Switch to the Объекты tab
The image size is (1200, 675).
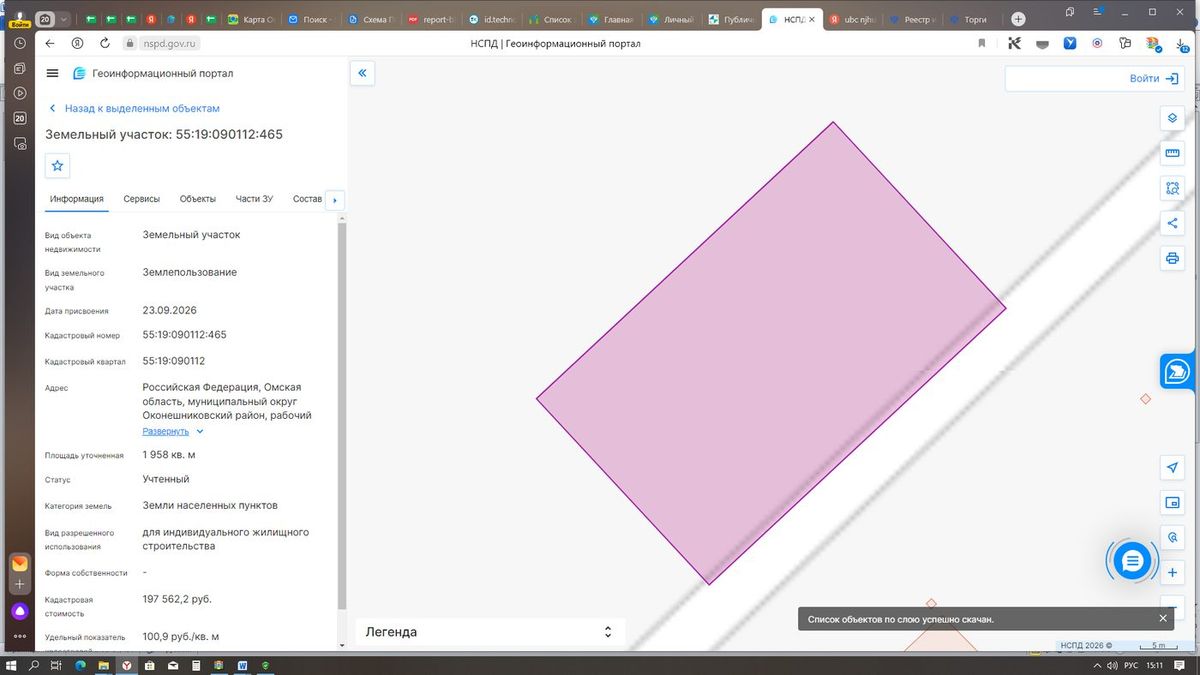(x=198, y=199)
